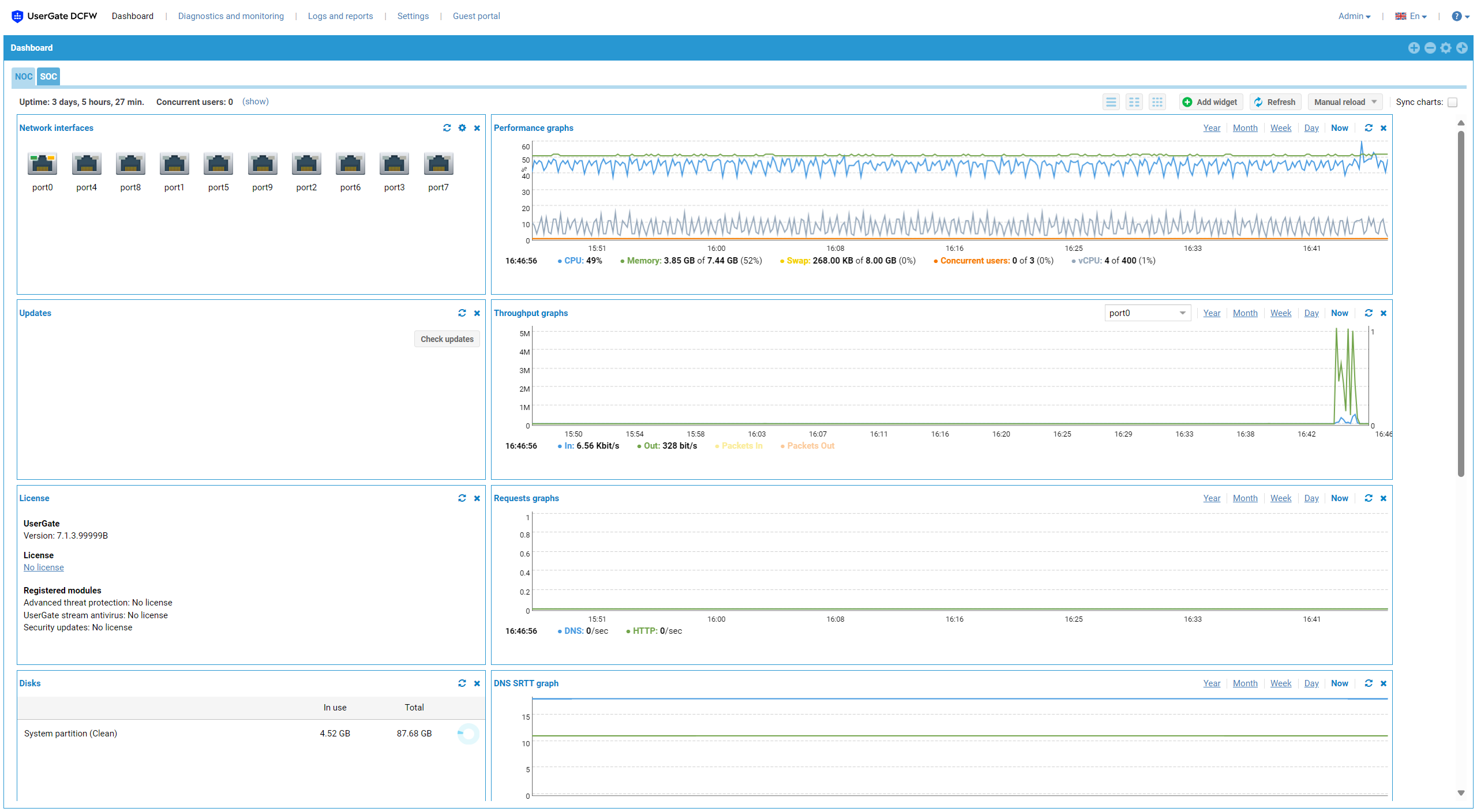Switch to the SOC tab
This screenshot has width=1477, height=812.
[x=48, y=77]
